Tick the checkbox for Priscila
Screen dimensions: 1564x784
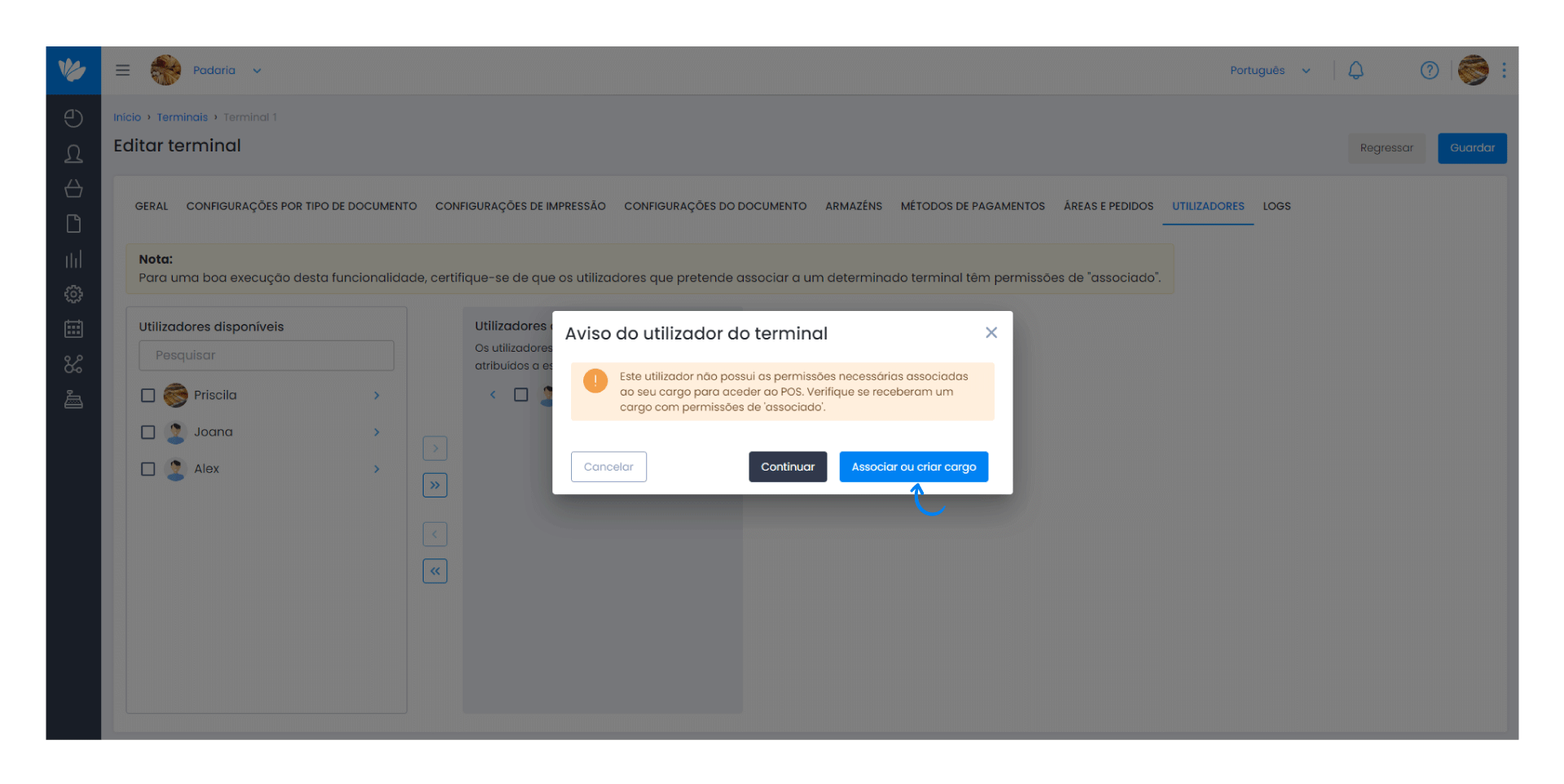click(147, 395)
